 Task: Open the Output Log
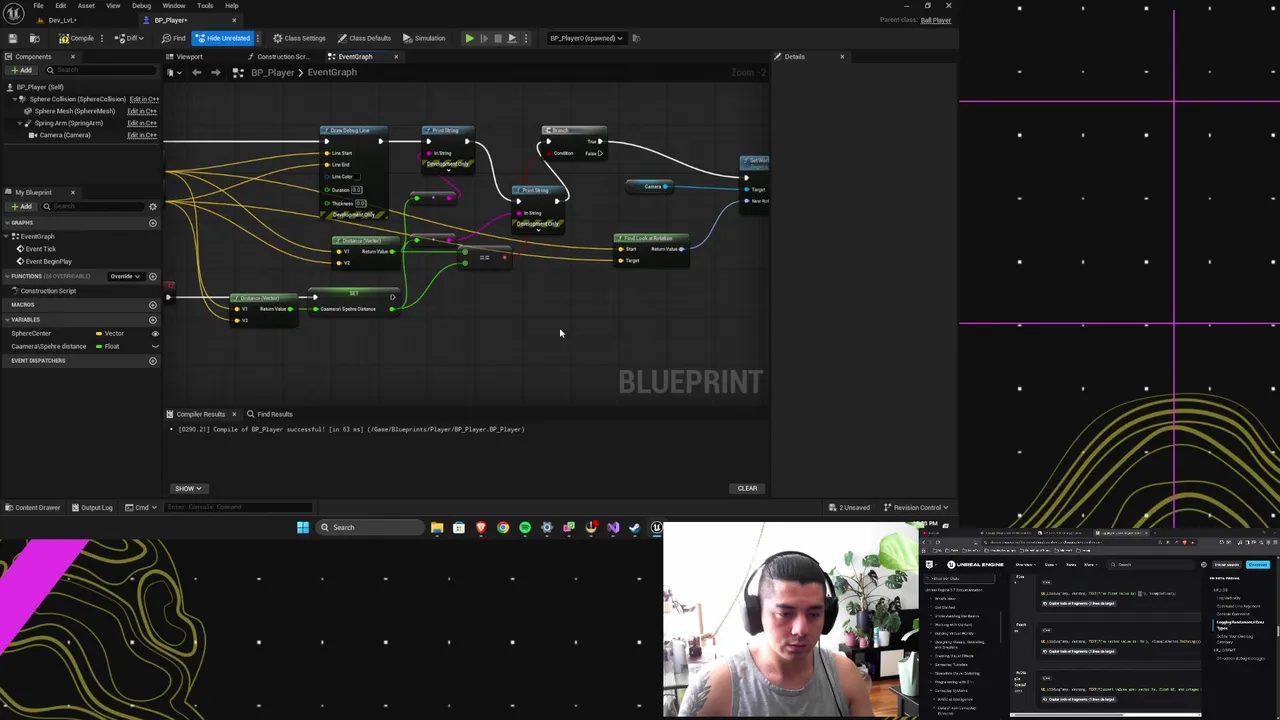(92, 507)
